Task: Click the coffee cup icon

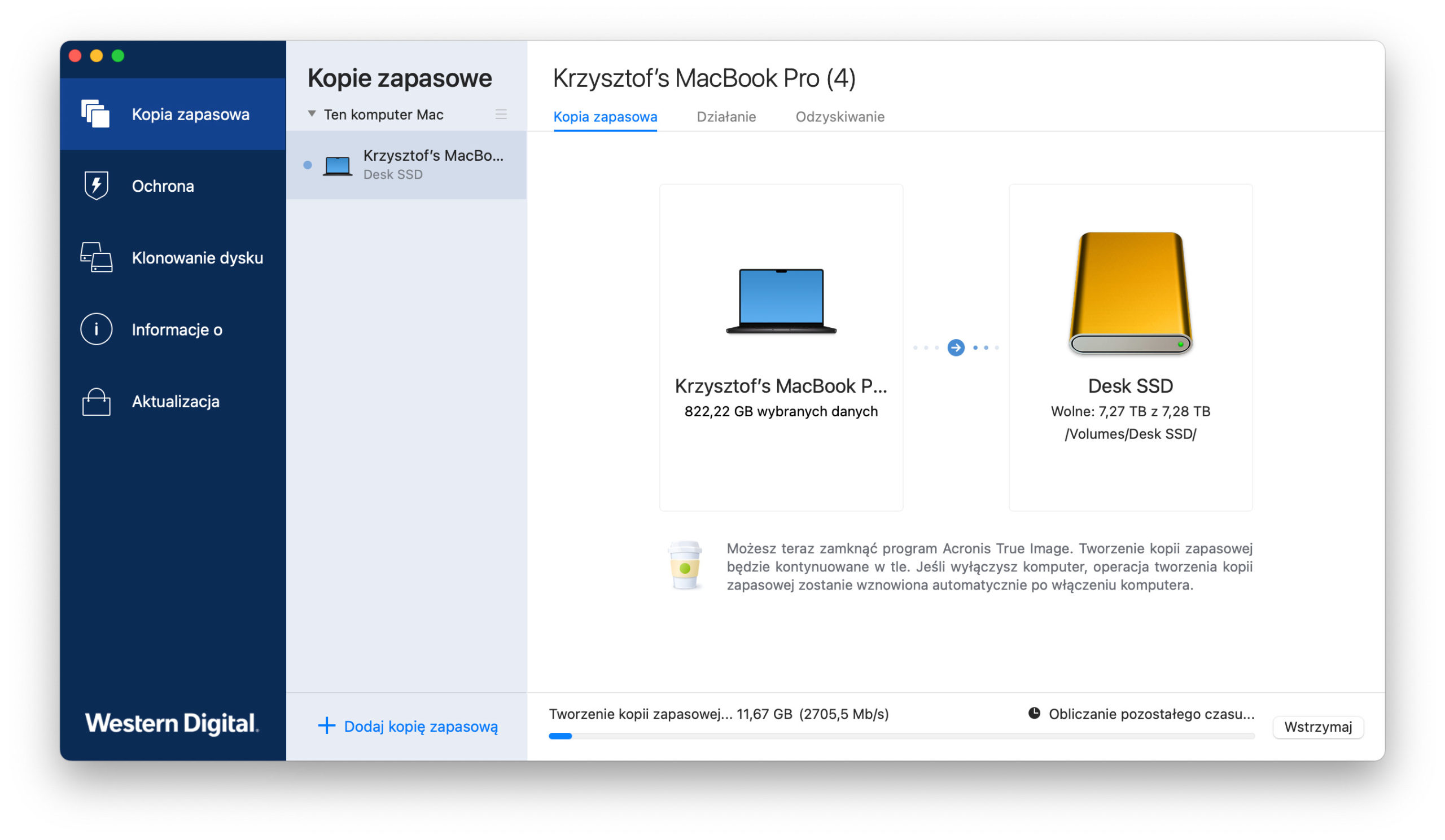Action: (685, 565)
